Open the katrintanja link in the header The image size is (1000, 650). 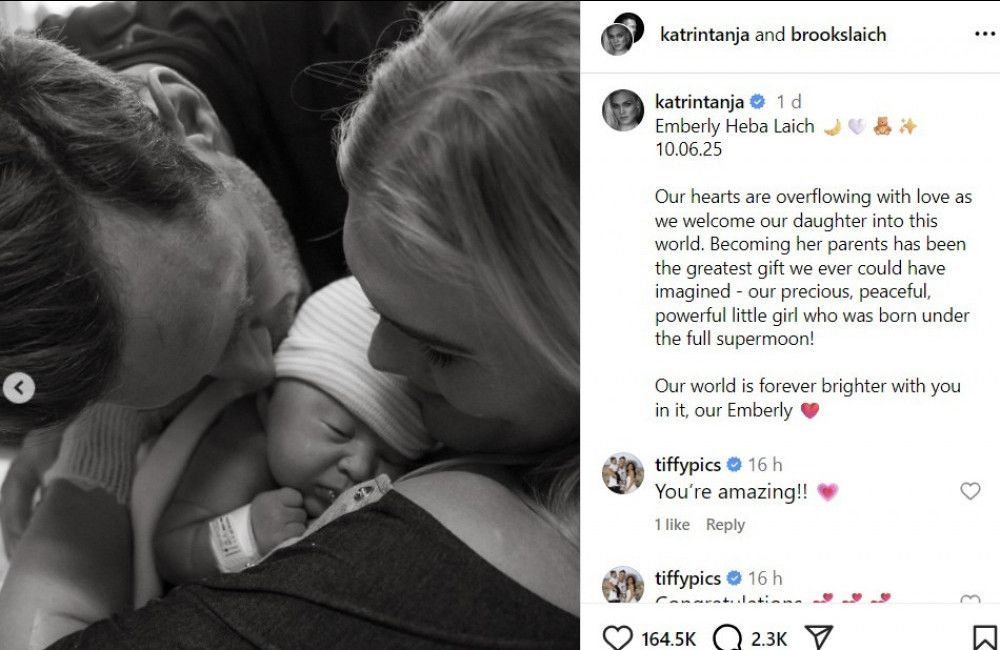[704, 34]
